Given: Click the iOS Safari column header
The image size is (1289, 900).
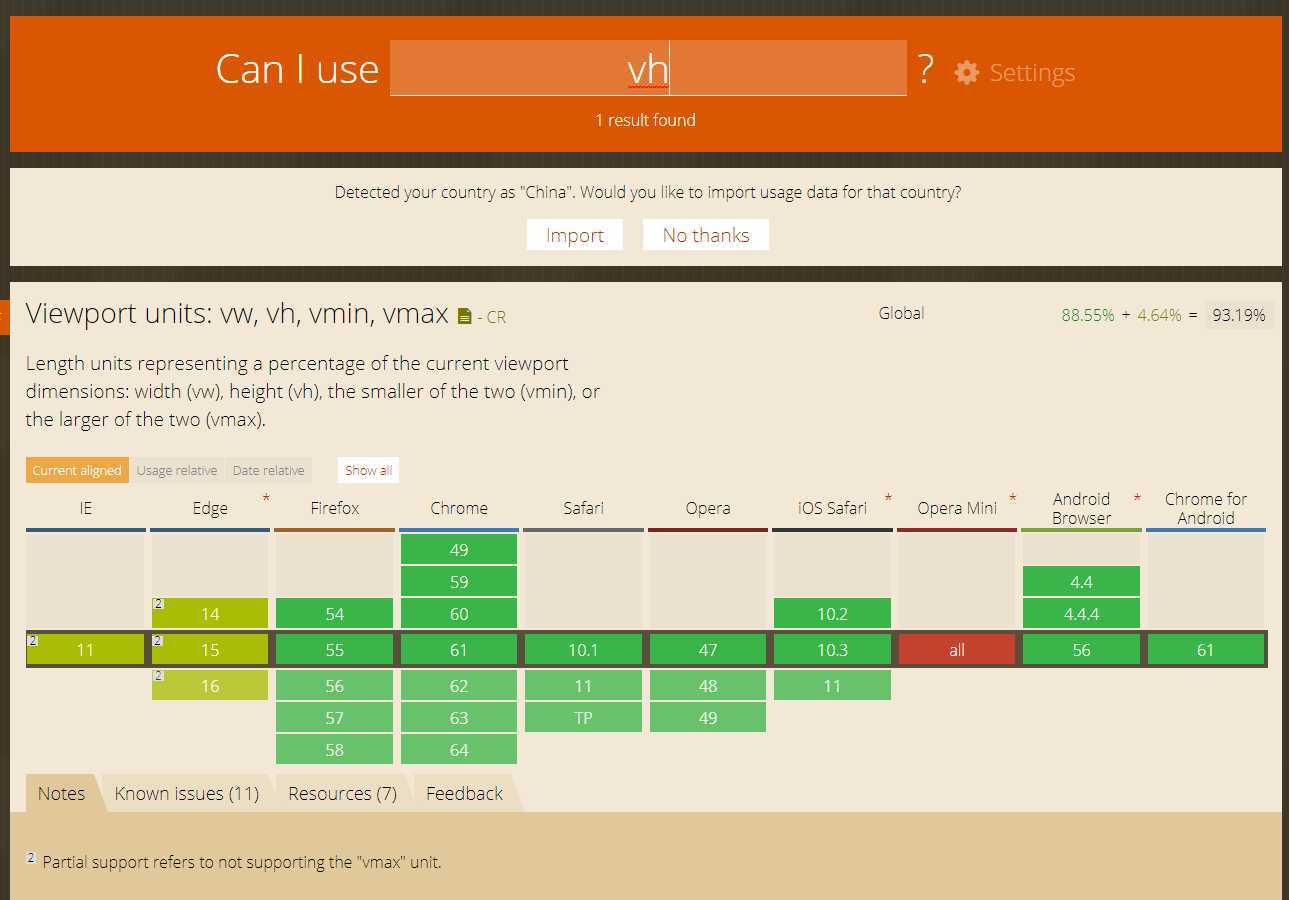Looking at the screenshot, I should click(832, 508).
